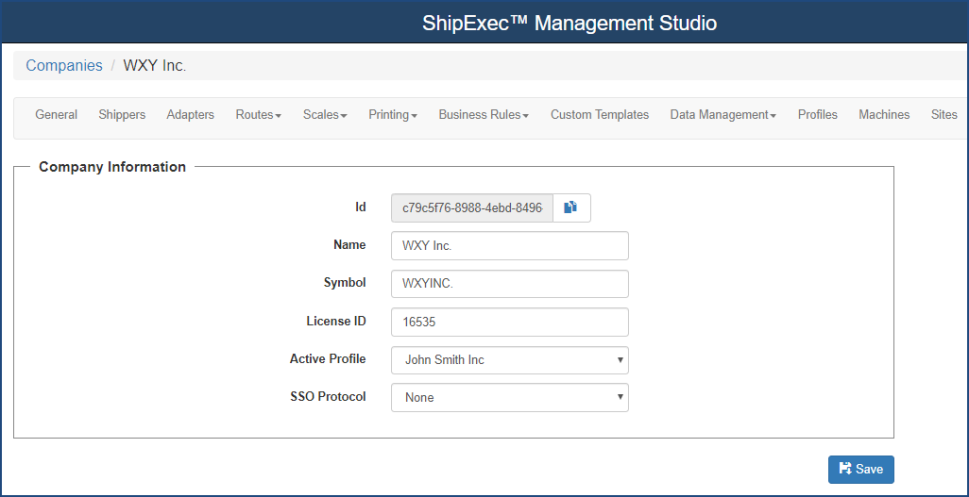Go to the Shippers tab
Image resolution: width=969 pixels, height=497 pixels.
pos(122,115)
